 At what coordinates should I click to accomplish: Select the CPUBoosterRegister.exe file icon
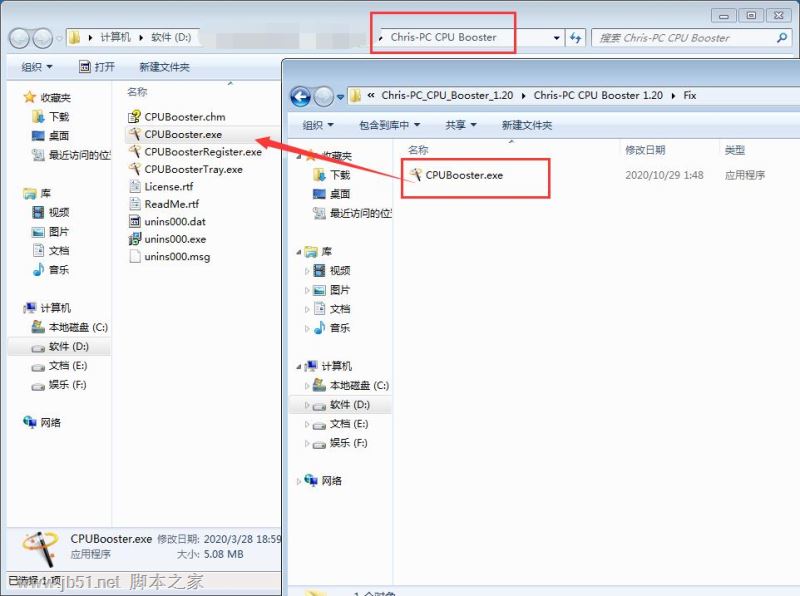coord(135,152)
